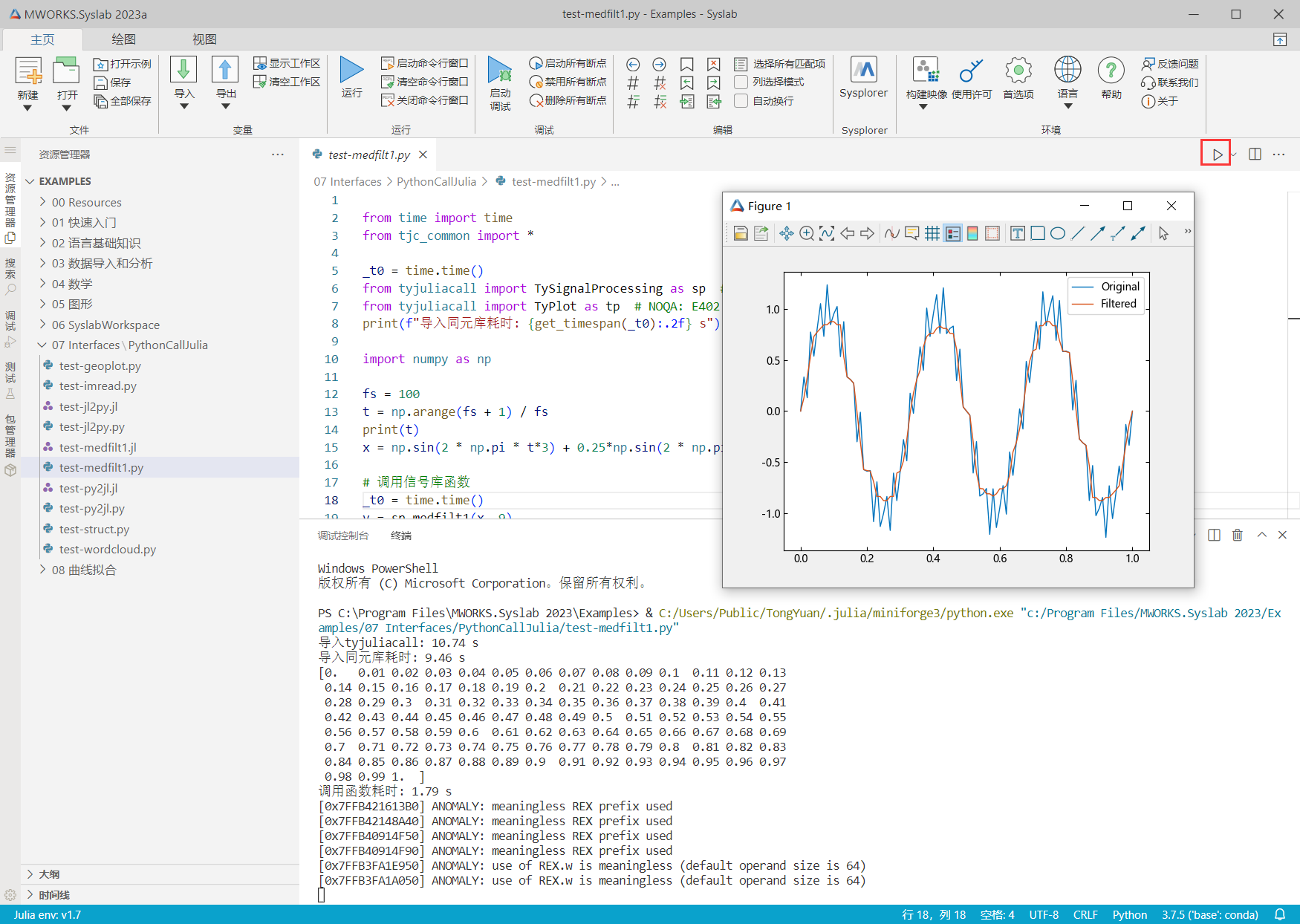
Task: Select the zoom-in tool in Figure 1
Action: click(x=807, y=234)
